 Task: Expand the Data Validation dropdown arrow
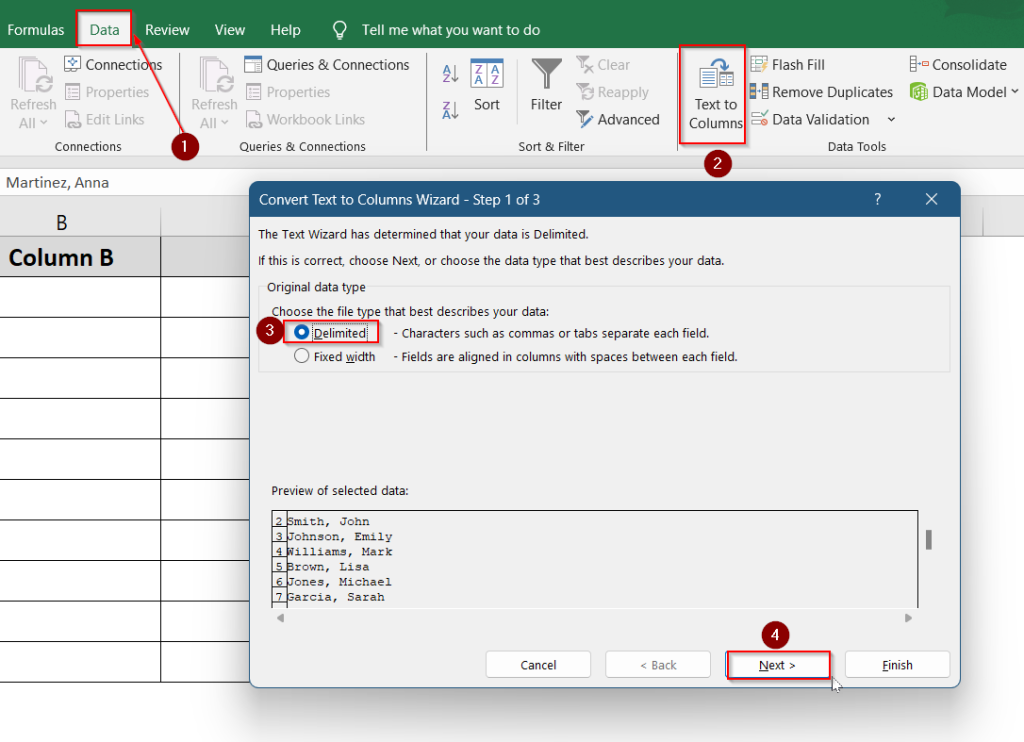(891, 120)
